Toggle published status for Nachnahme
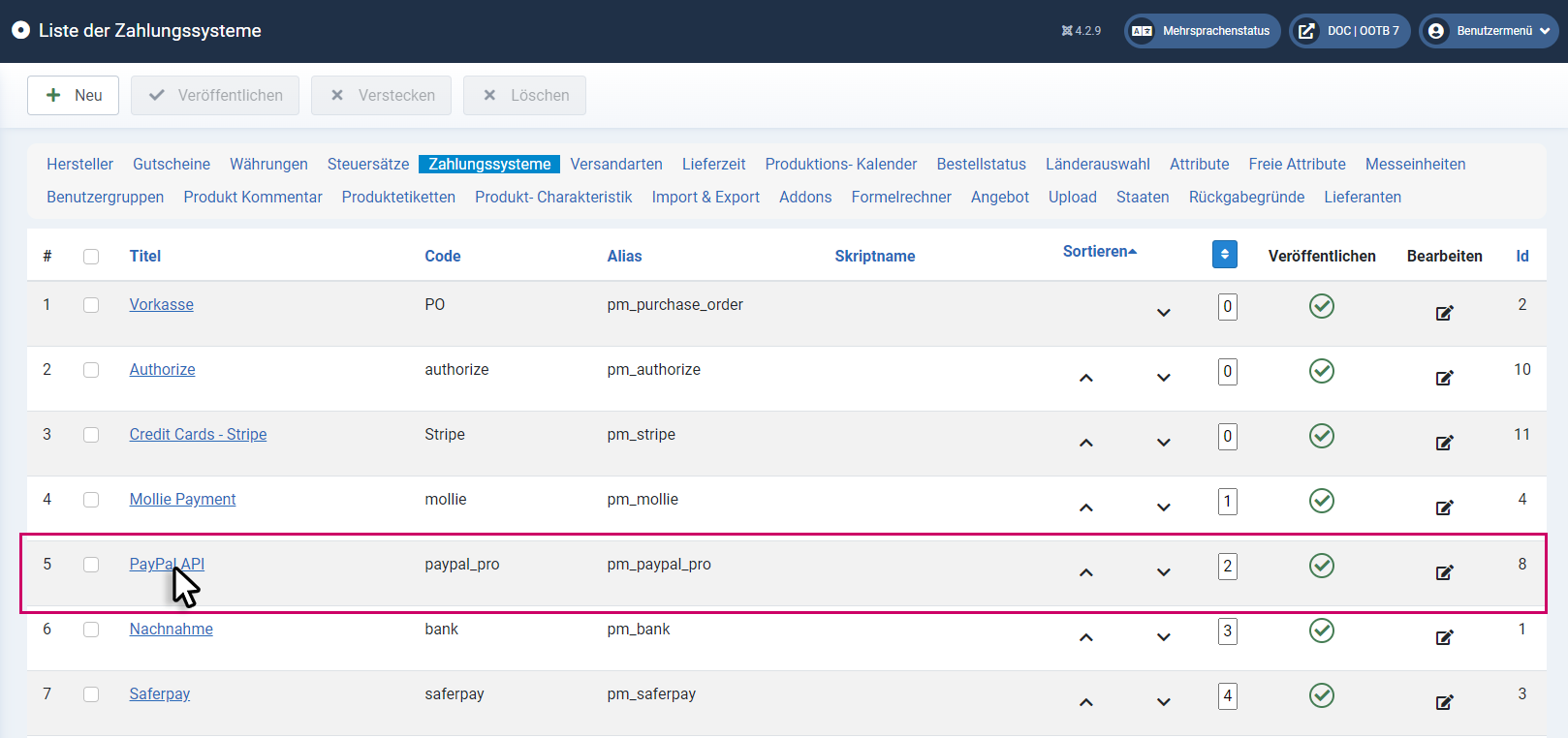1568x738 pixels. click(x=1322, y=630)
